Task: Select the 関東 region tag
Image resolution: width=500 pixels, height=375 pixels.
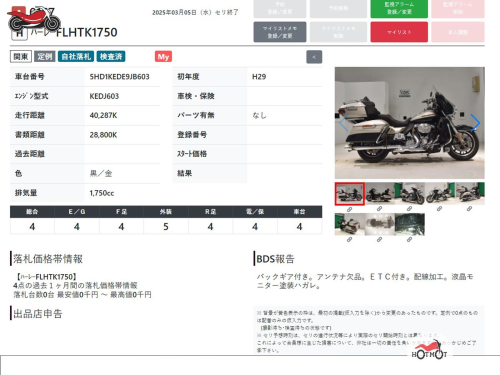Action: click(x=21, y=57)
